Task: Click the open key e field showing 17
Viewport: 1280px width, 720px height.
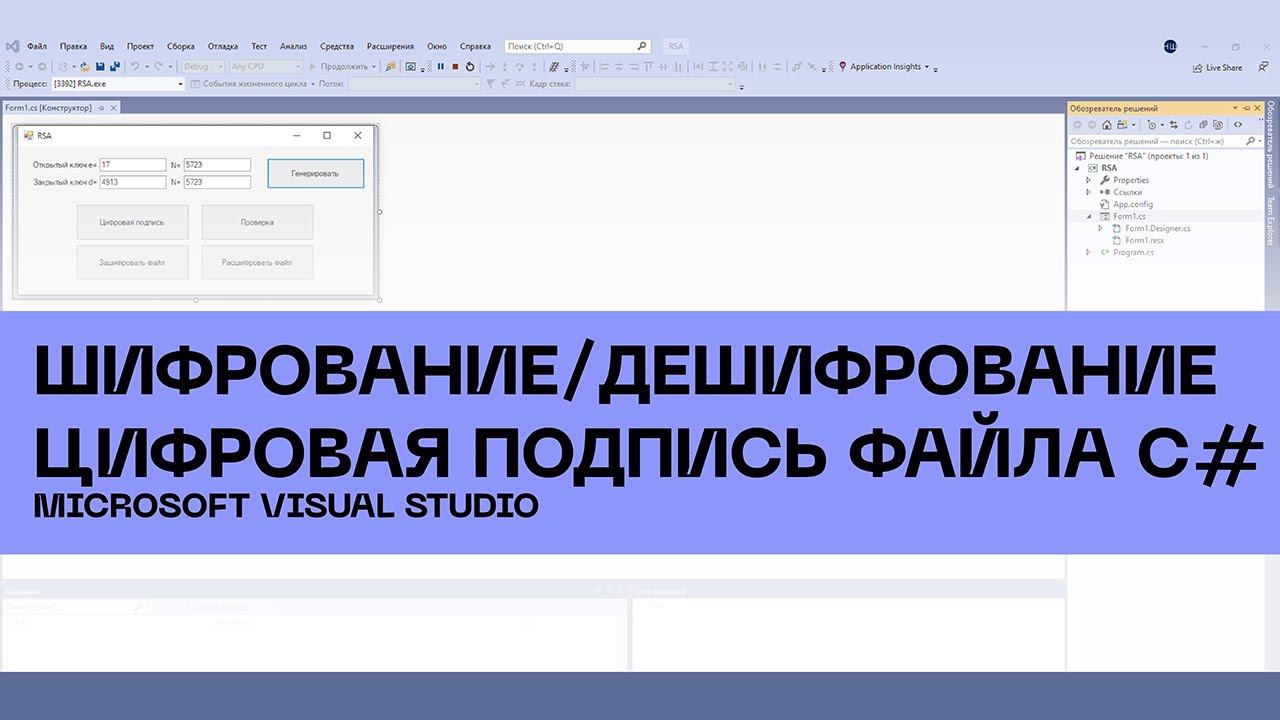Action: pyautogui.click(x=132, y=165)
